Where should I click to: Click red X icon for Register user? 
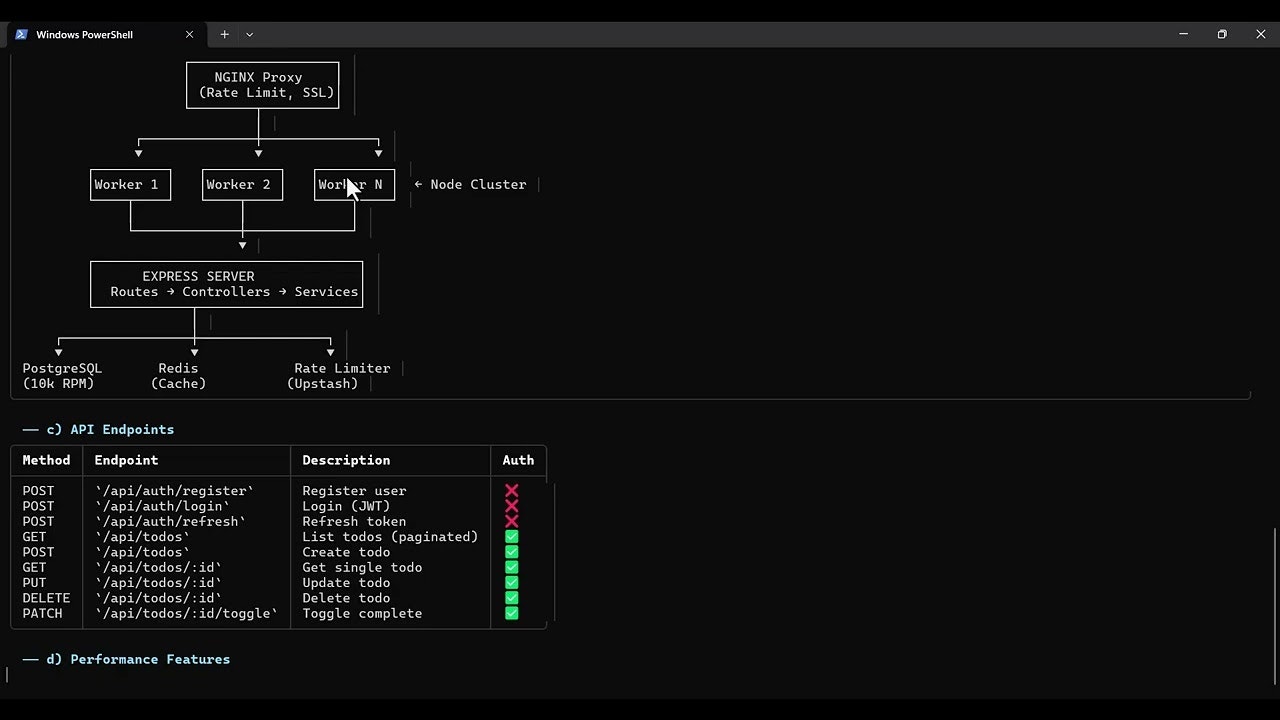[x=512, y=491]
